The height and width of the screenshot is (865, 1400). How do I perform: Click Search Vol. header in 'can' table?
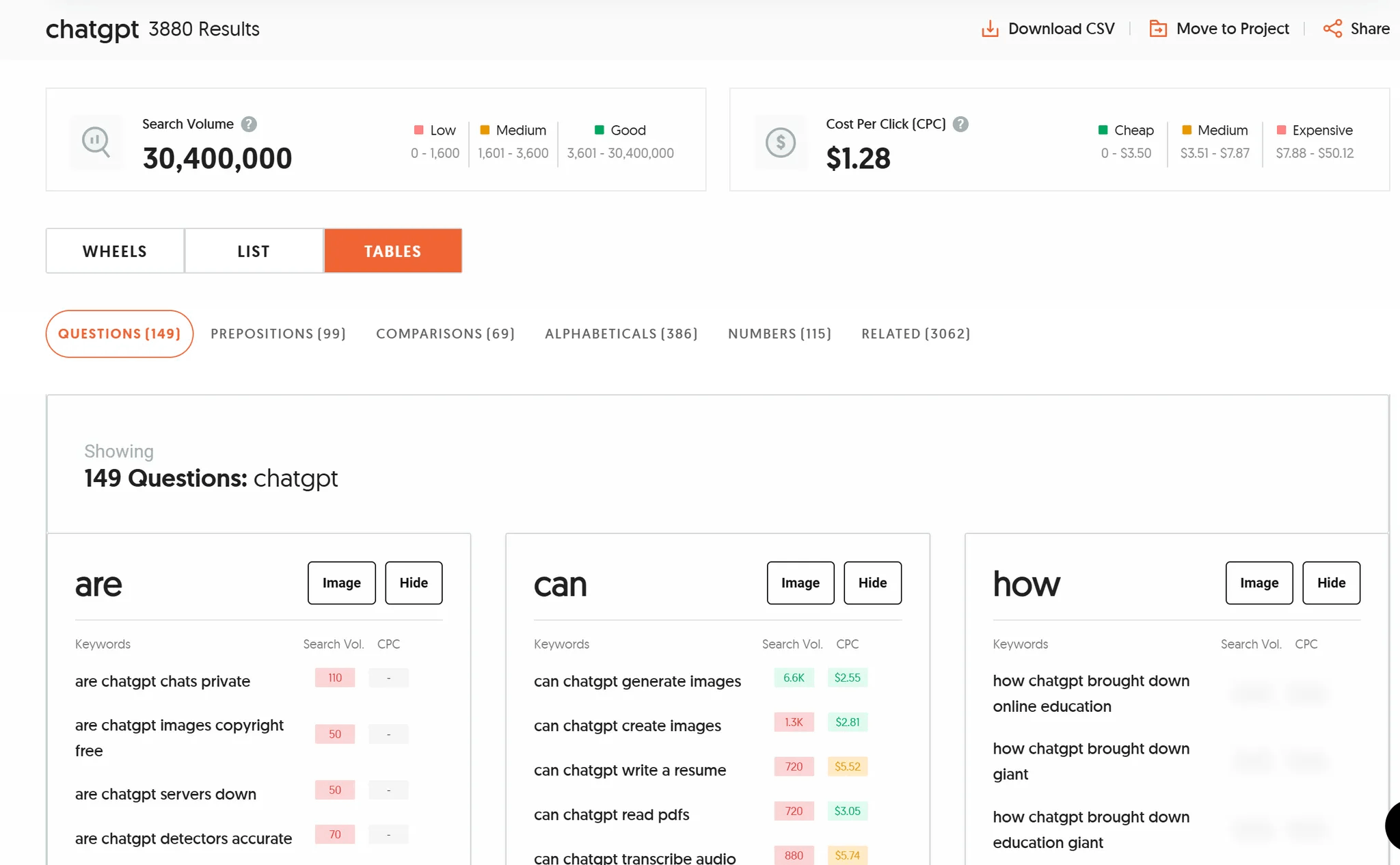tap(792, 644)
